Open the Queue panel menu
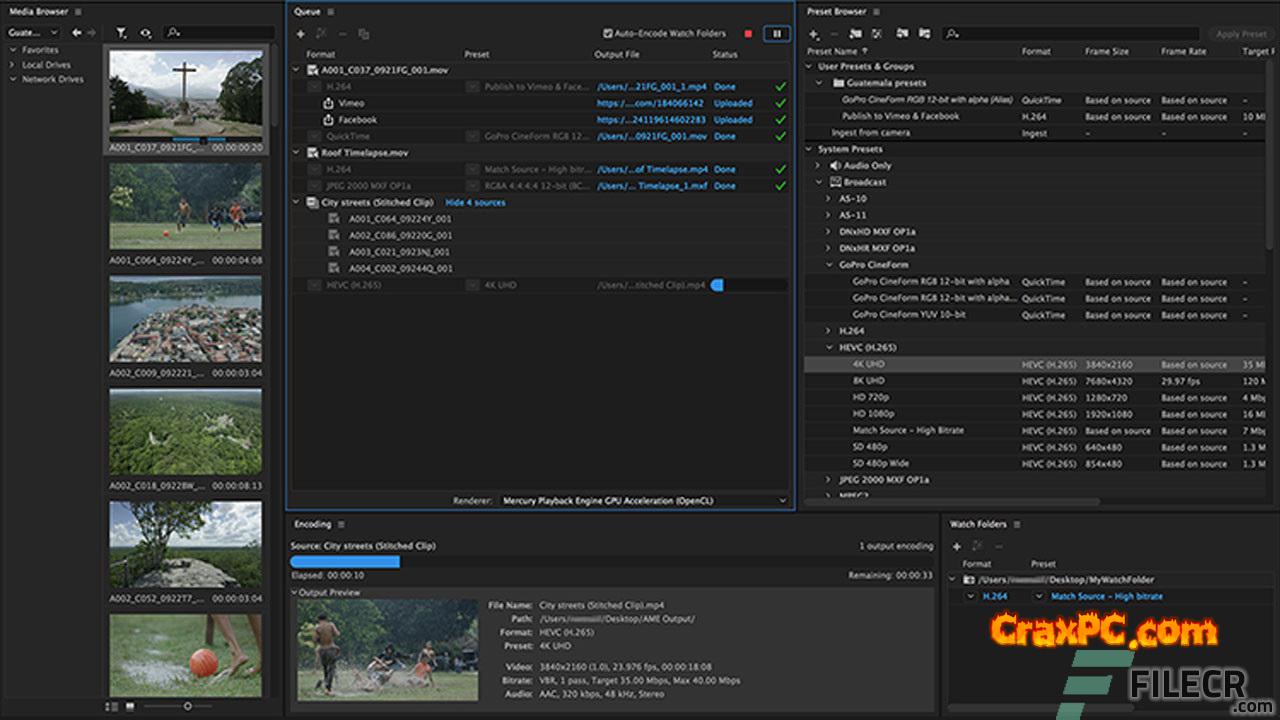The image size is (1280, 720). pos(331,12)
